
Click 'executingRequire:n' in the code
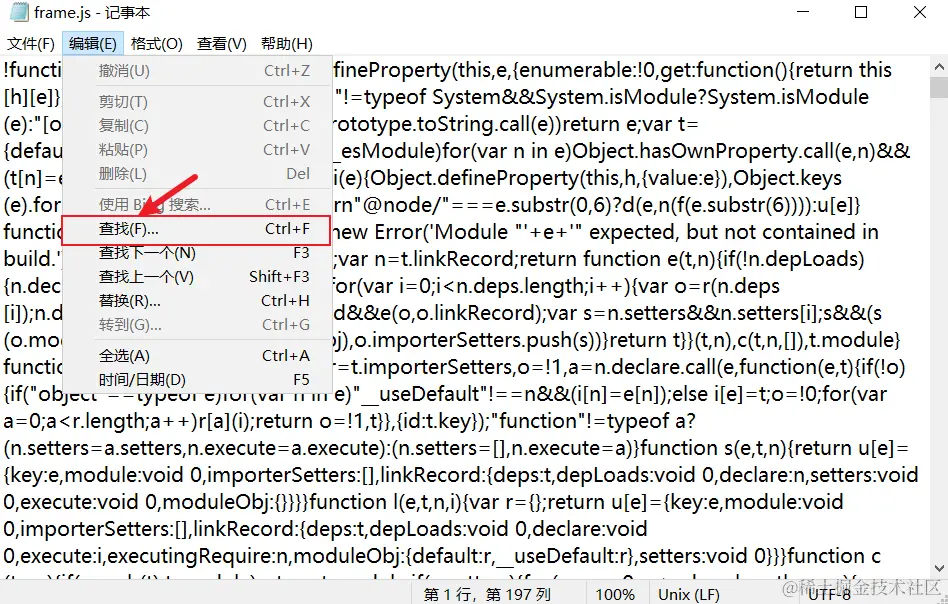point(200,556)
